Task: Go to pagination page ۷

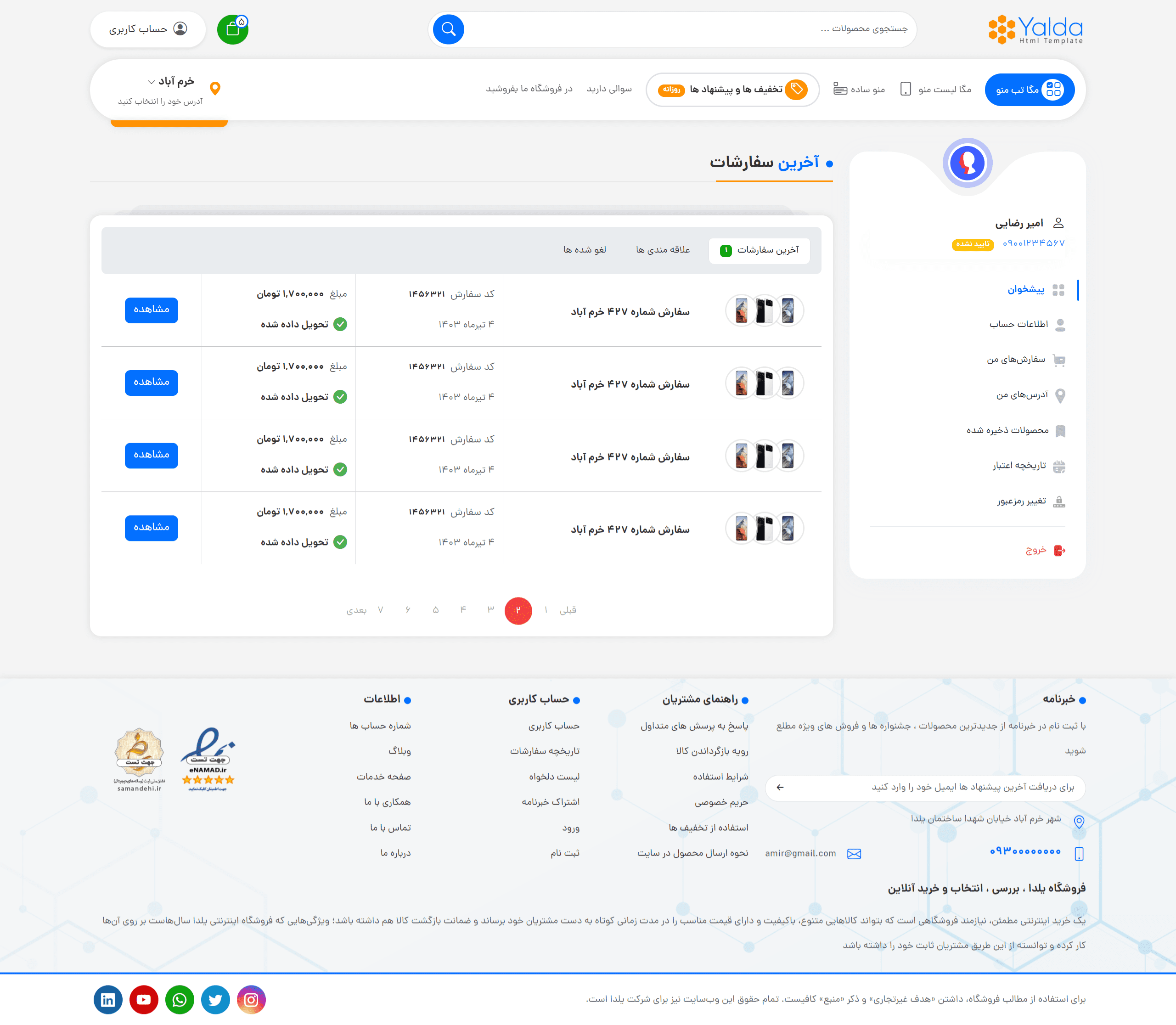Action: click(x=380, y=610)
